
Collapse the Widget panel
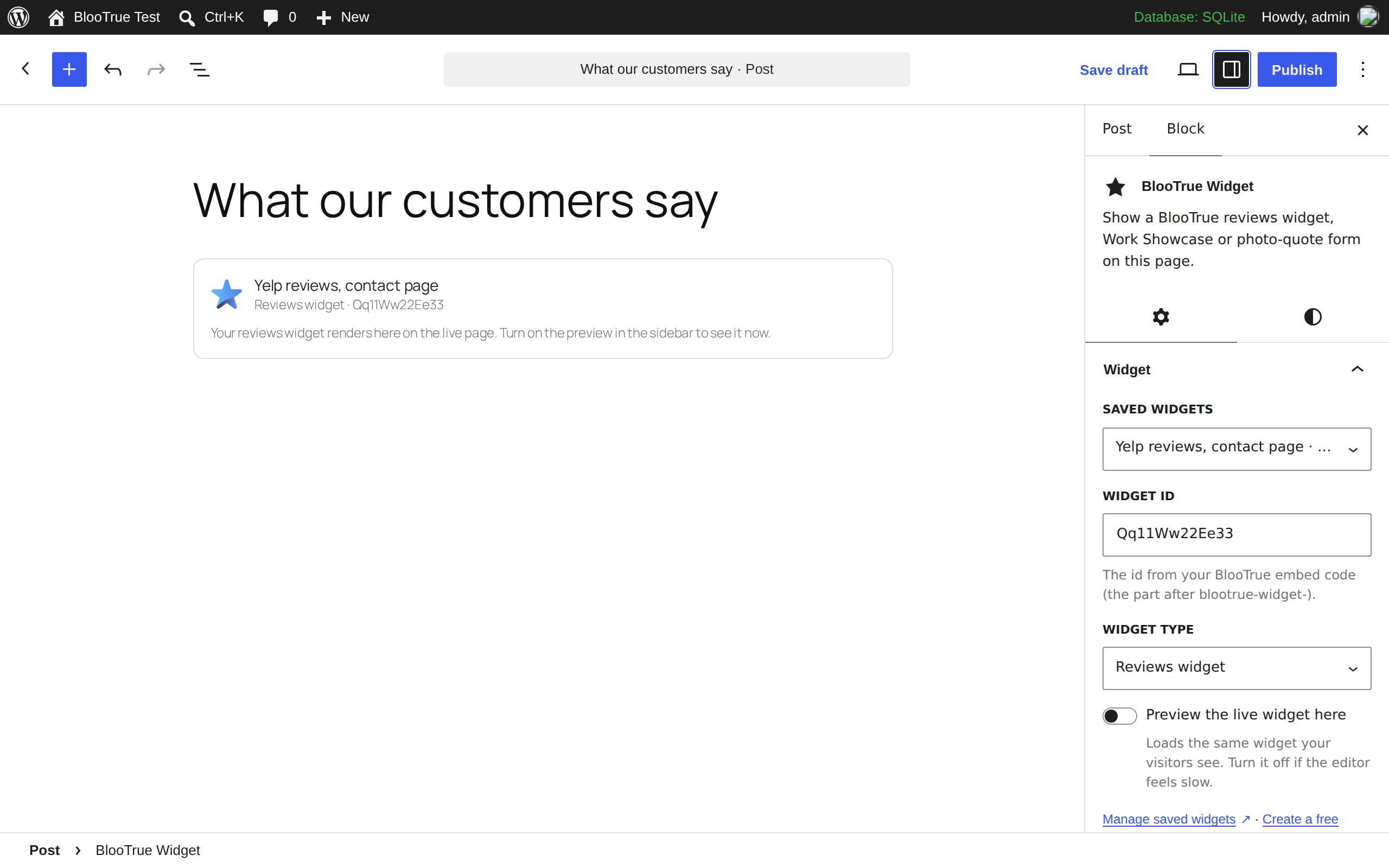point(1237,369)
